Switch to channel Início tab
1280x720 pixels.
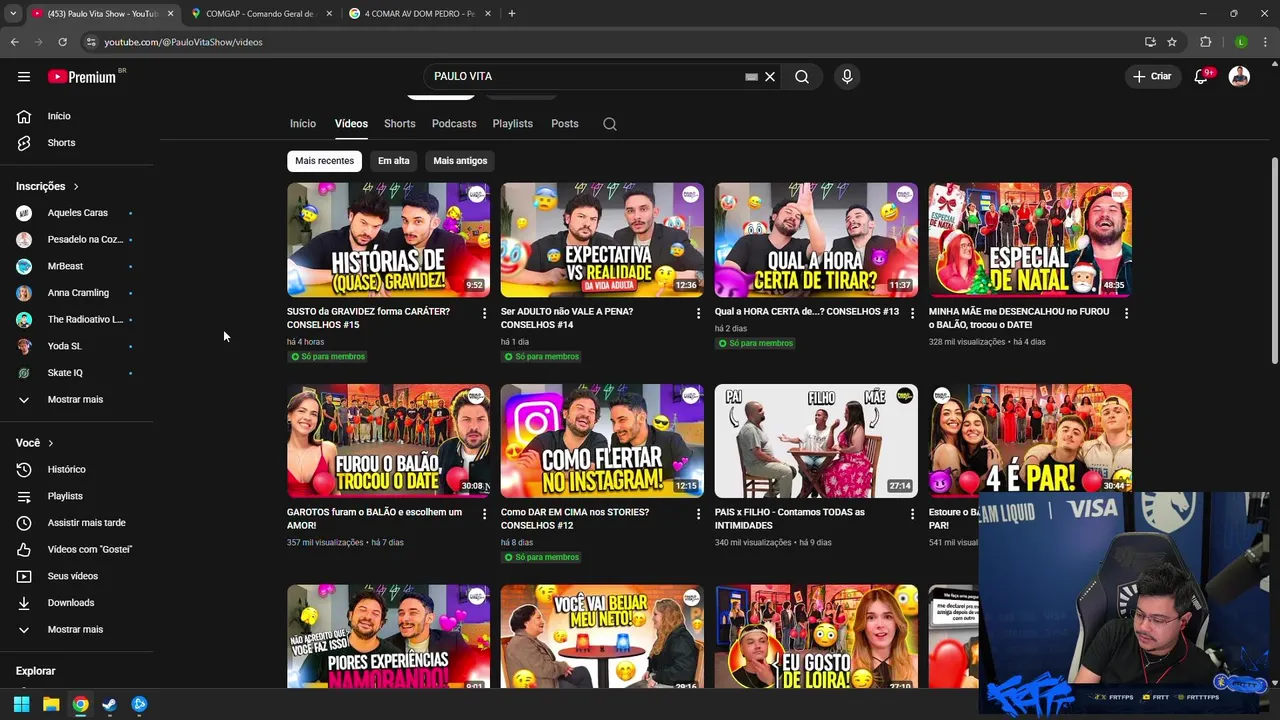(x=303, y=124)
